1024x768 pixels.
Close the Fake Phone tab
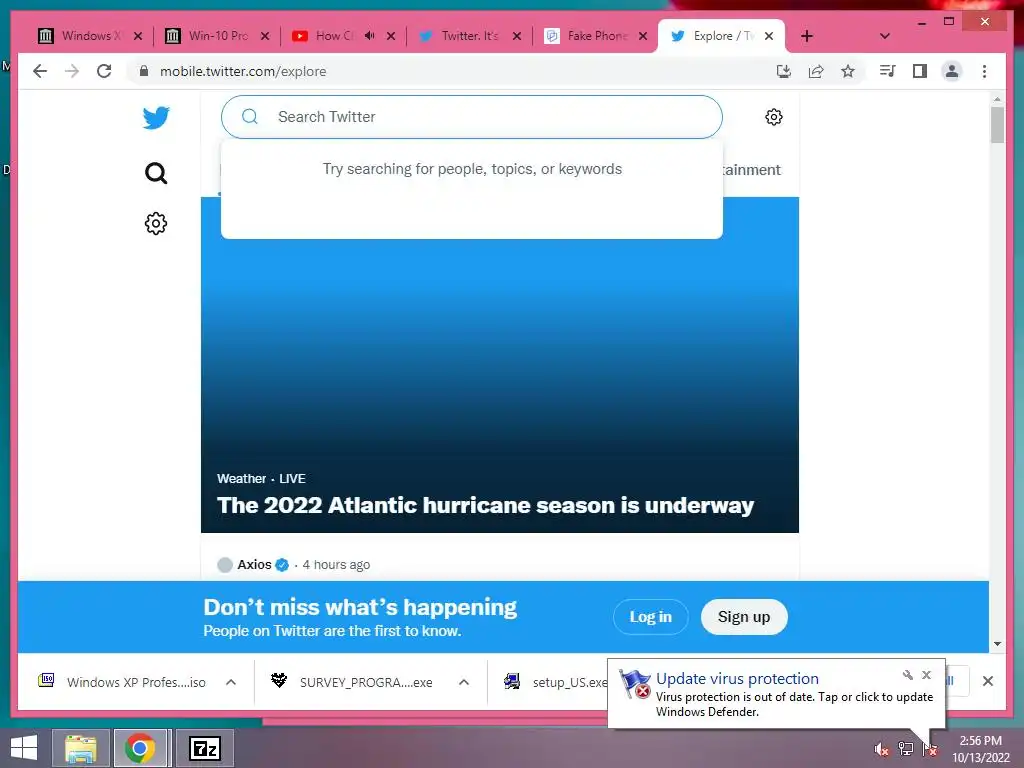pos(643,36)
